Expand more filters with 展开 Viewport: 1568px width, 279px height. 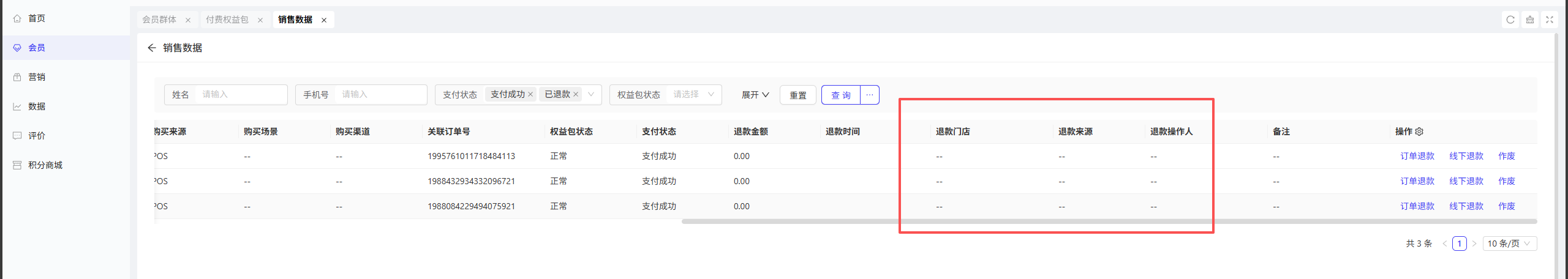point(755,95)
